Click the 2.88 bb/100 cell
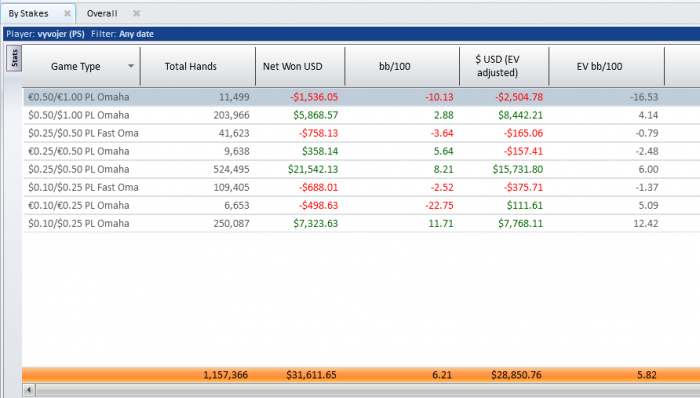This screenshot has height=398, width=700. (444, 115)
